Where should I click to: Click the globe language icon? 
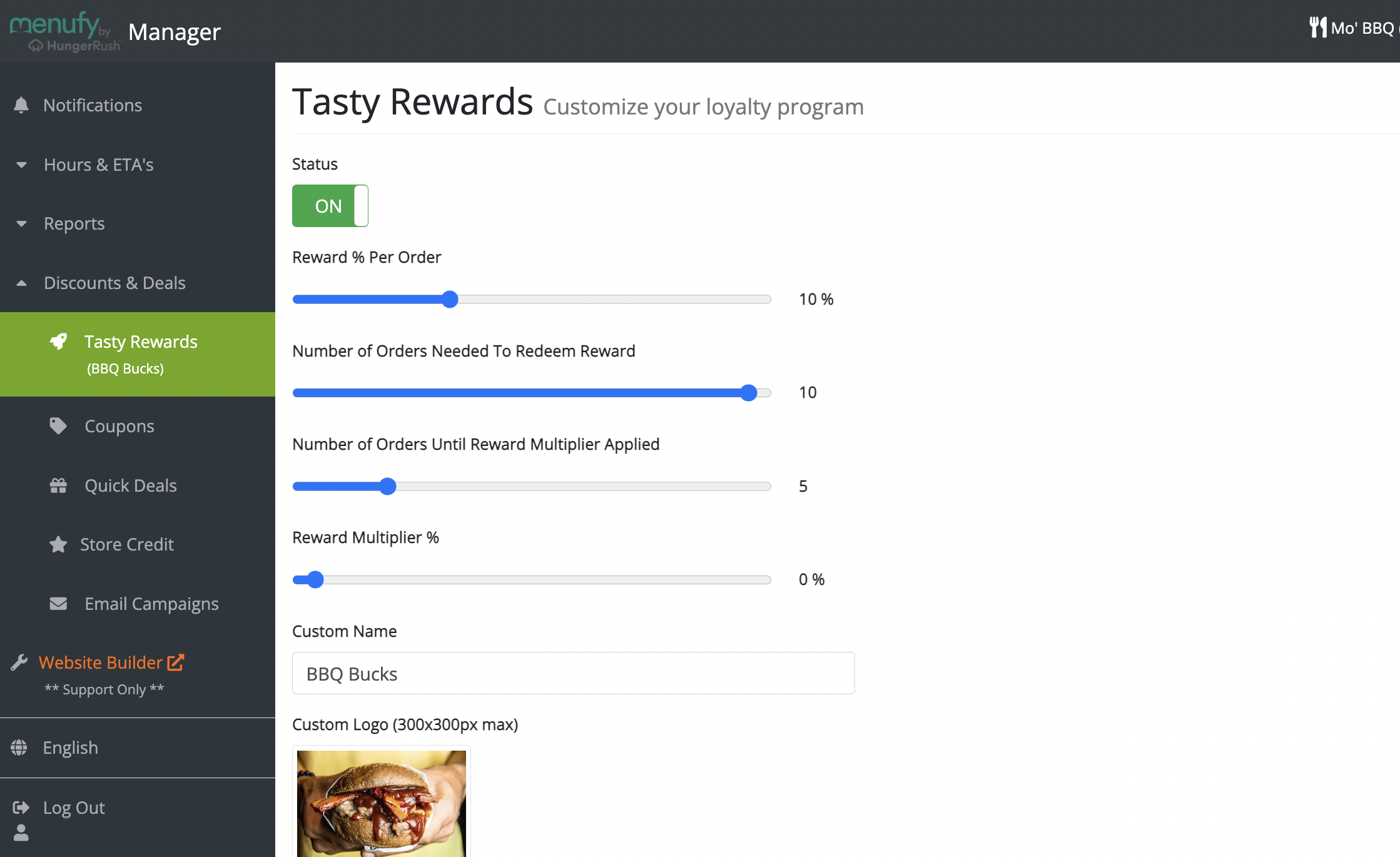(19, 748)
